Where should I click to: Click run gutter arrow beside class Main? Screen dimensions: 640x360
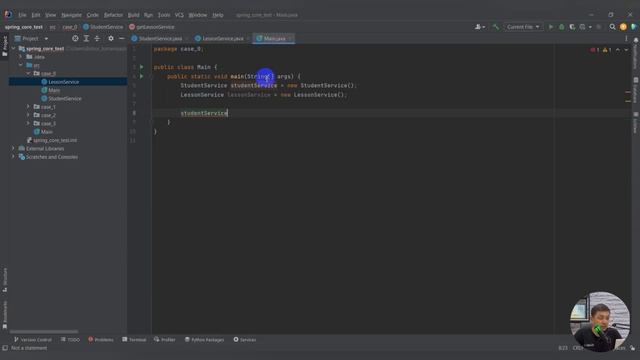pyautogui.click(x=142, y=67)
